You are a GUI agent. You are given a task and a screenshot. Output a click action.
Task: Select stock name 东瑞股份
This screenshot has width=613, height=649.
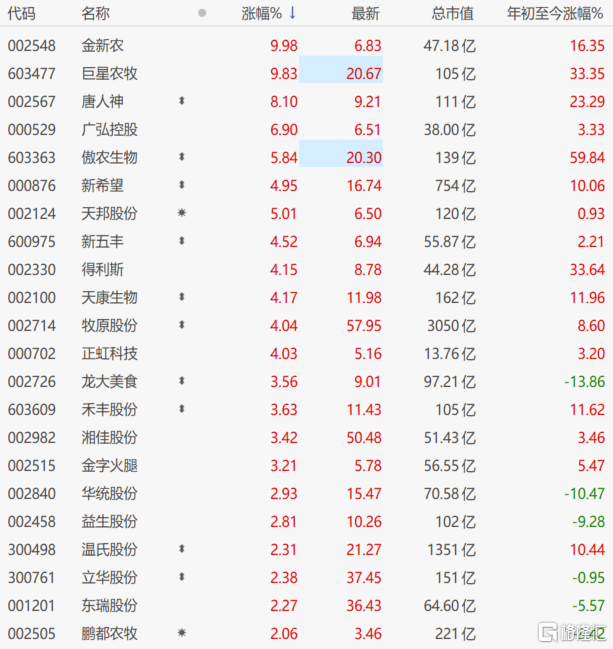pos(110,606)
